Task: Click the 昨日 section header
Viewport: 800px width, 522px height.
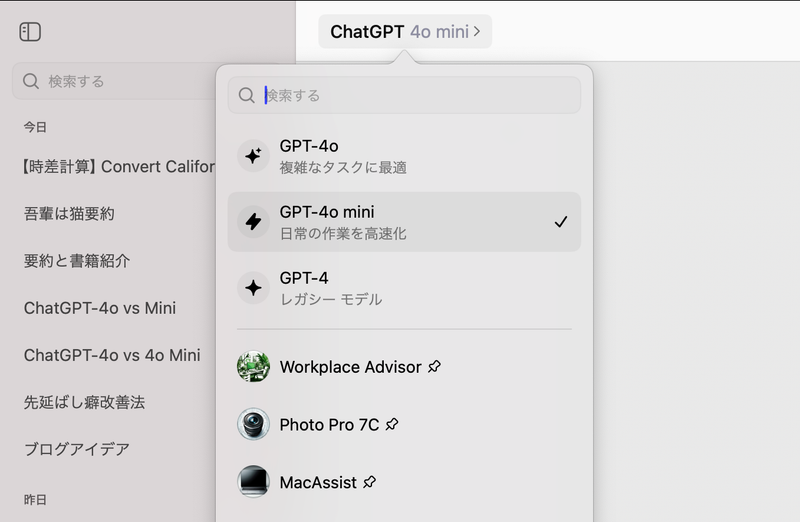Action: [x=35, y=500]
